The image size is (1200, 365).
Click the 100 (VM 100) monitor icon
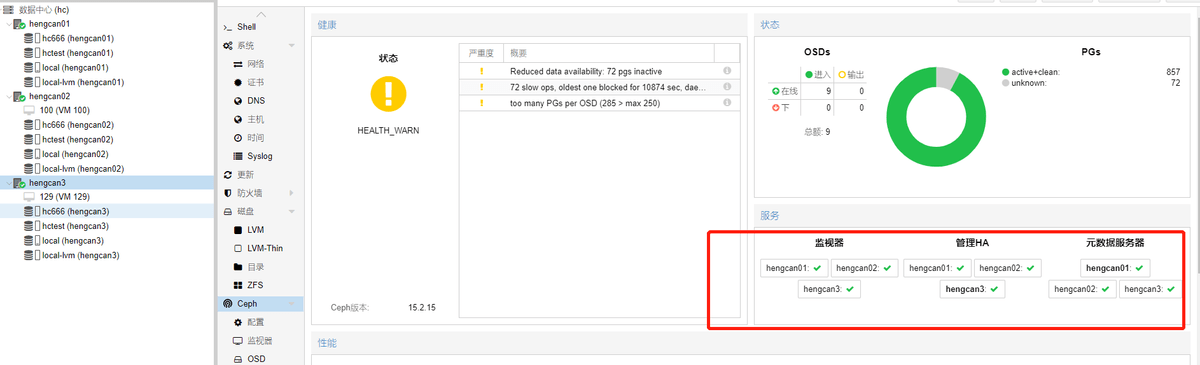(29, 111)
